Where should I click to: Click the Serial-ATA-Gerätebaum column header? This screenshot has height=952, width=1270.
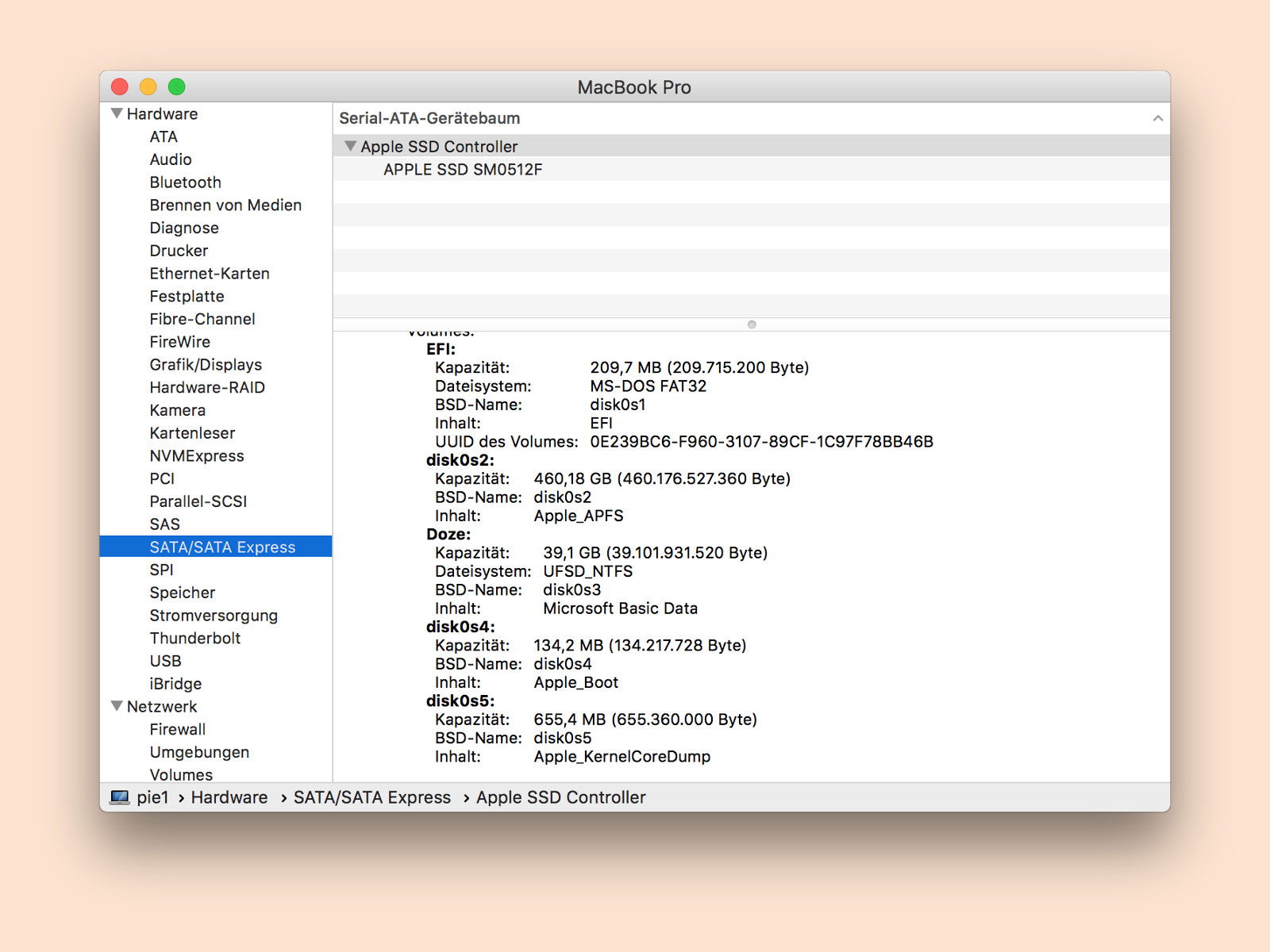click(429, 118)
